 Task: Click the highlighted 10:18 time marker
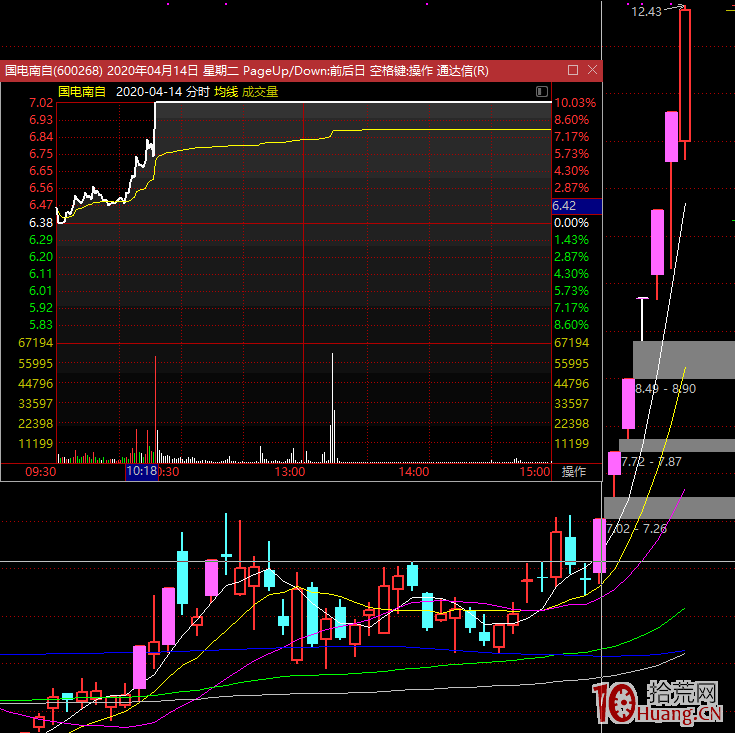click(142, 471)
